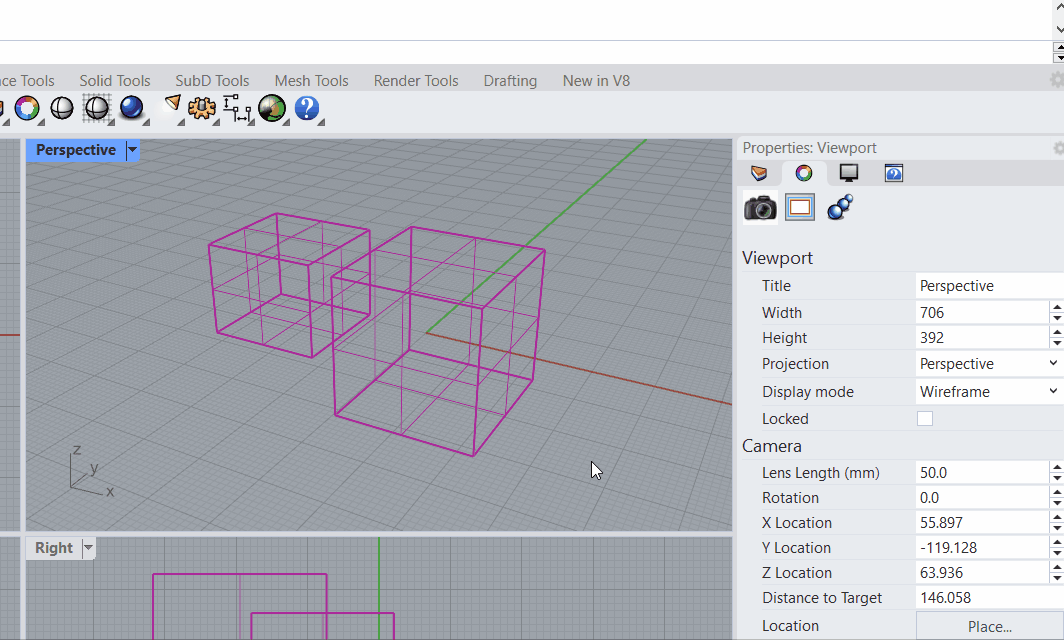Screen dimensions: 1064x640
Task: Open options via the orange gear toolbar icon
Action: 202,108
